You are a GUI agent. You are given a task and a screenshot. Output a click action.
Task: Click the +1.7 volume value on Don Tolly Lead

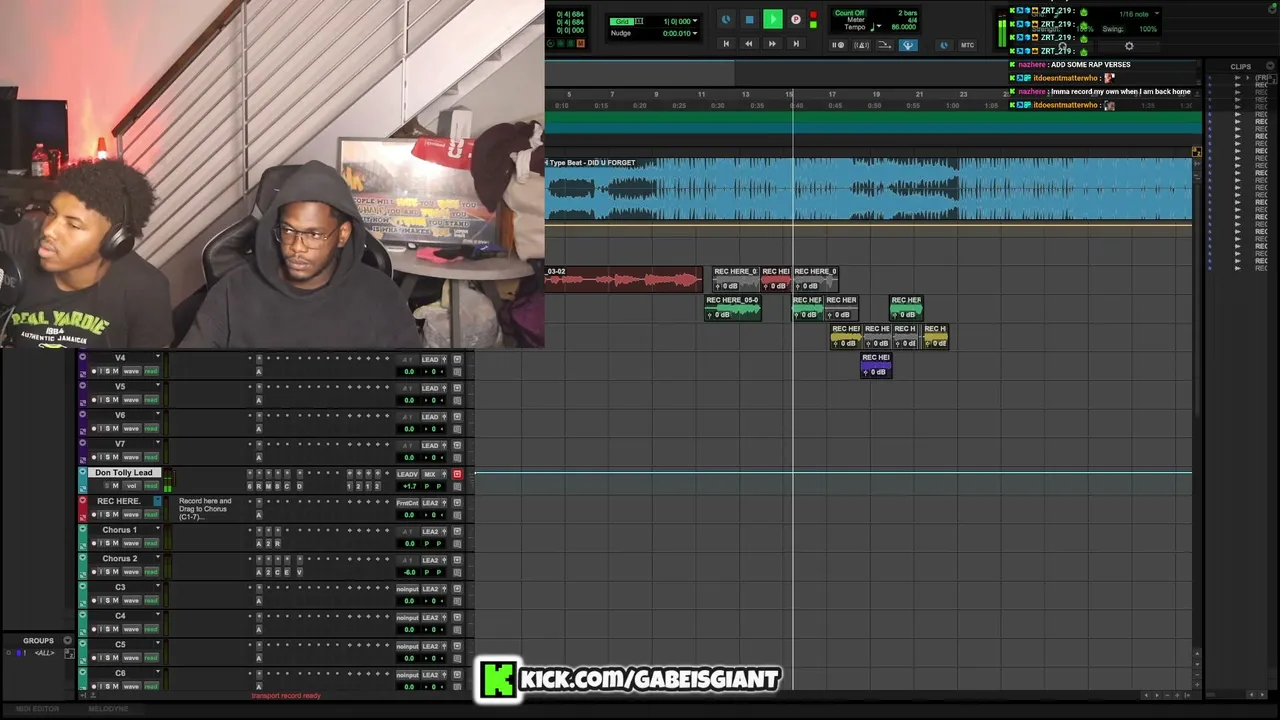tap(409, 486)
